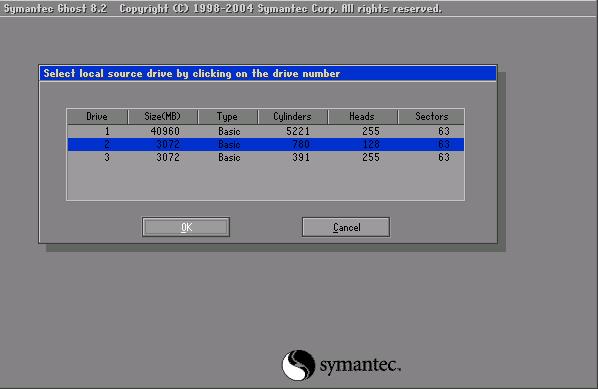Click empty area of drive list below row 3

tap(265, 182)
